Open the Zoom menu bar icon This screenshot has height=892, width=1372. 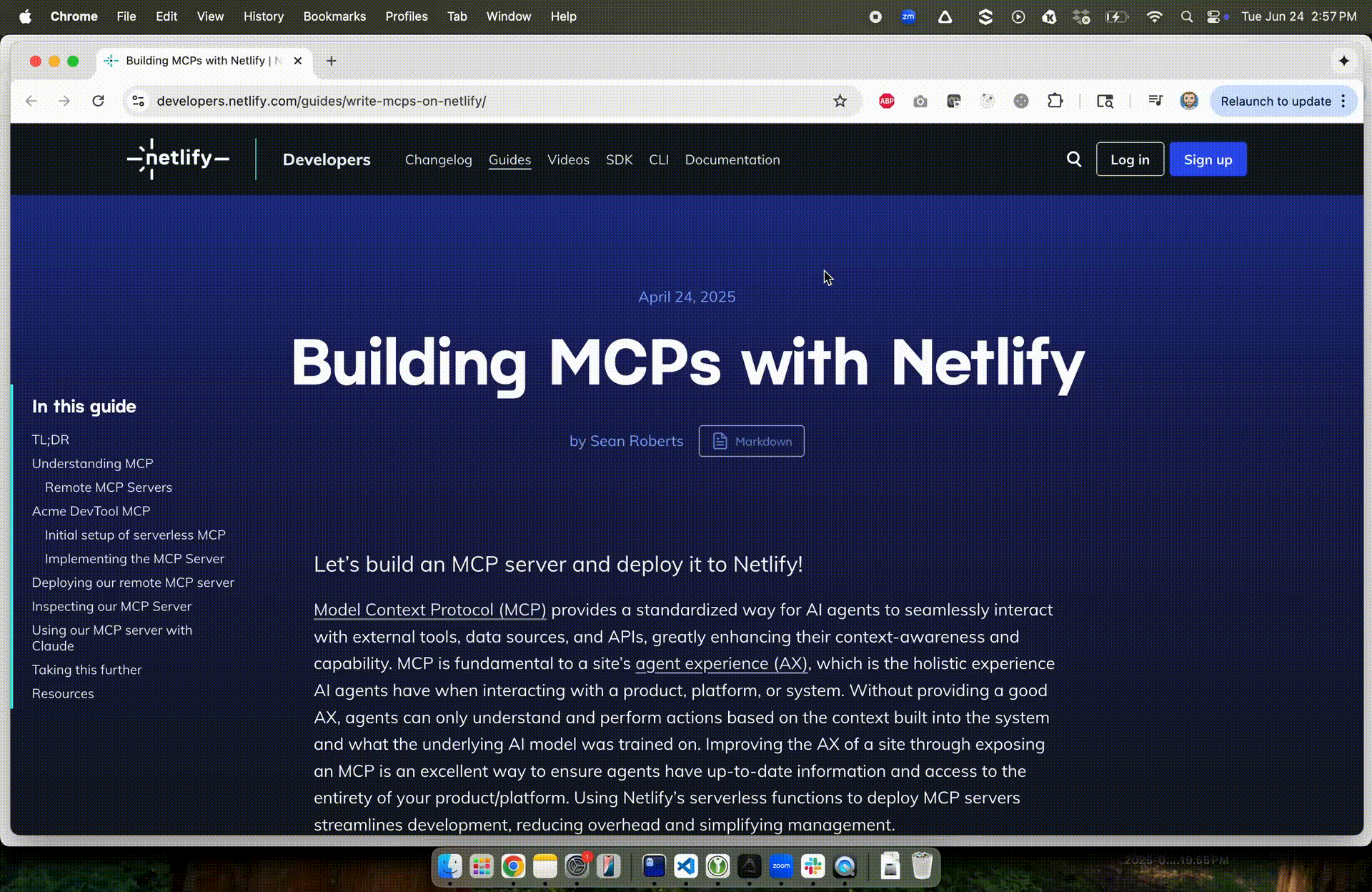[x=908, y=16]
